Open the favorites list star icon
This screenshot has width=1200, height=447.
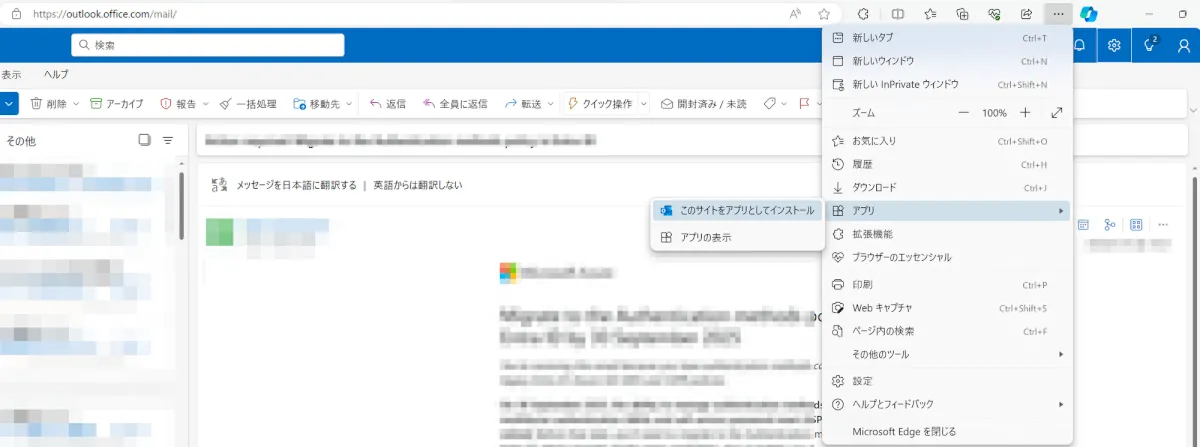coord(931,14)
